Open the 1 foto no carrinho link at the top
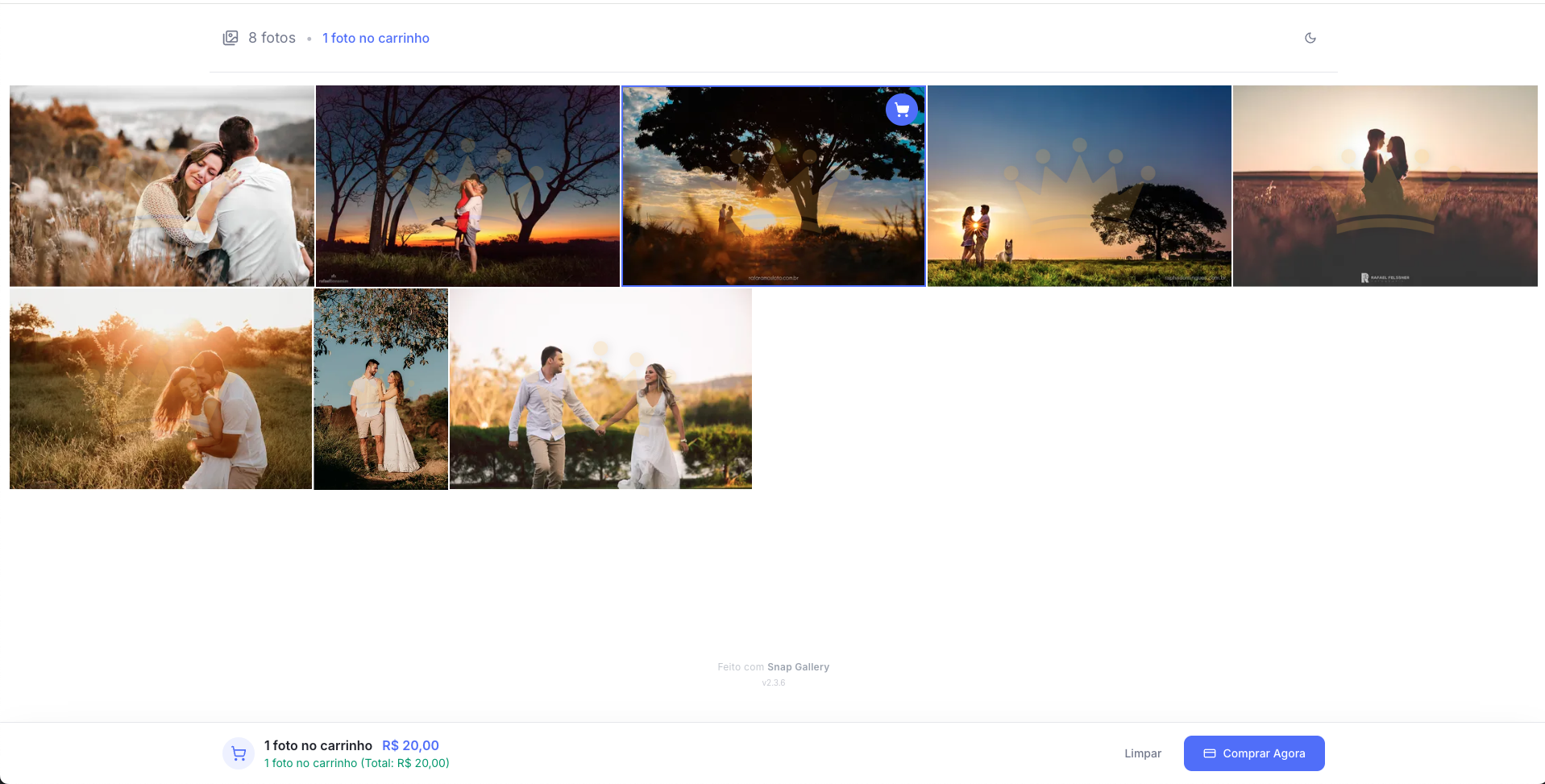 click(x=376, y=38)
